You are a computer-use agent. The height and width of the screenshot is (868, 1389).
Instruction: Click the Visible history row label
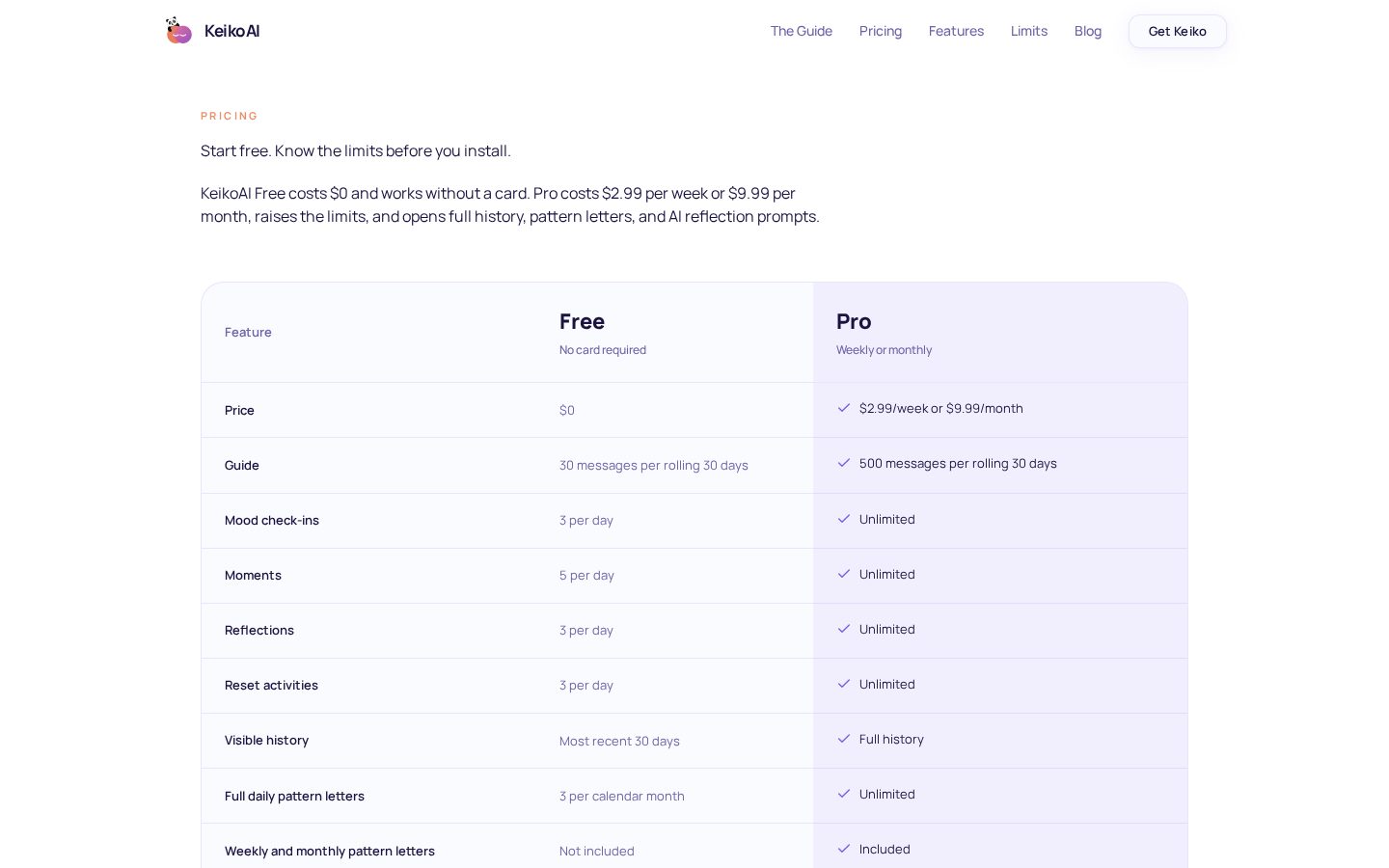[266, 740]
